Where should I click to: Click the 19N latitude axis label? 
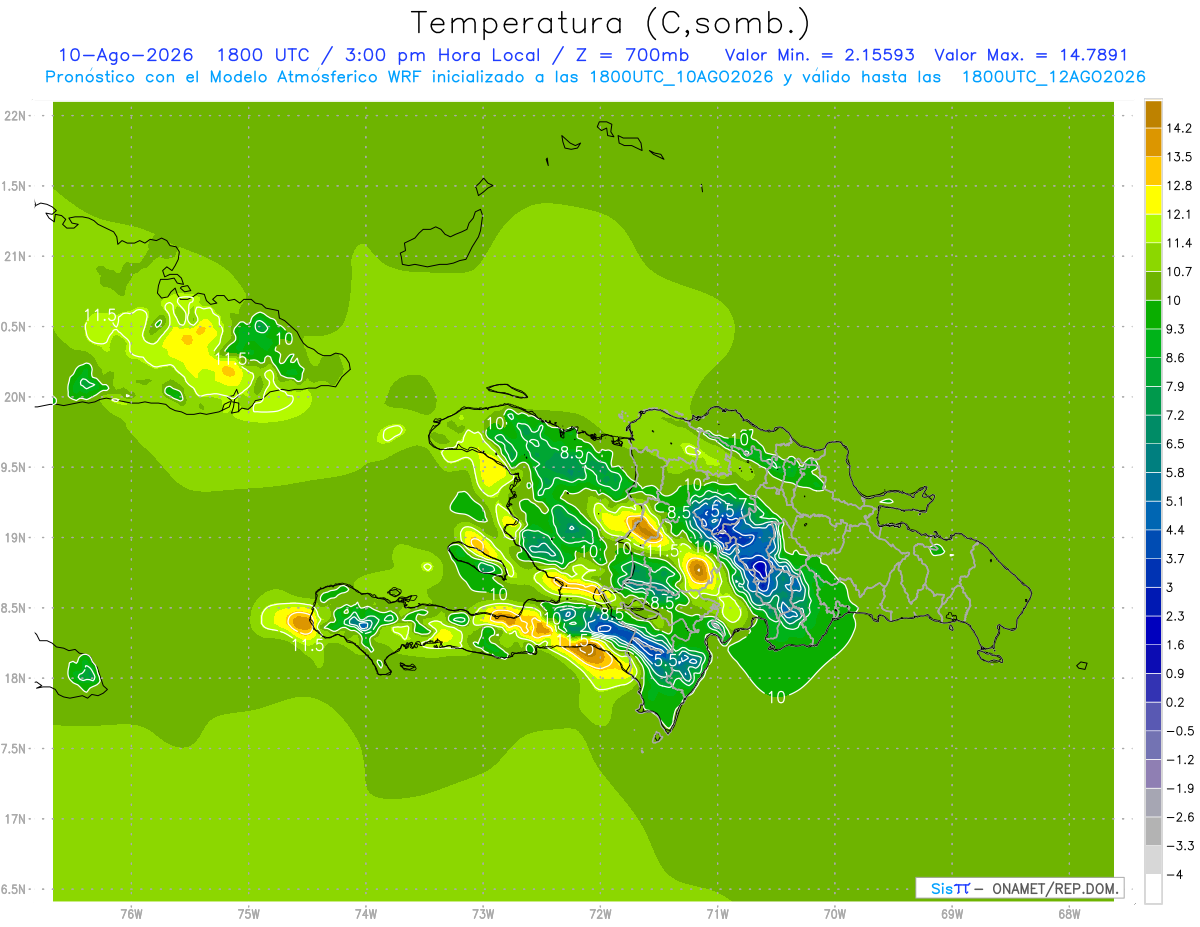(x=16, y=538)
